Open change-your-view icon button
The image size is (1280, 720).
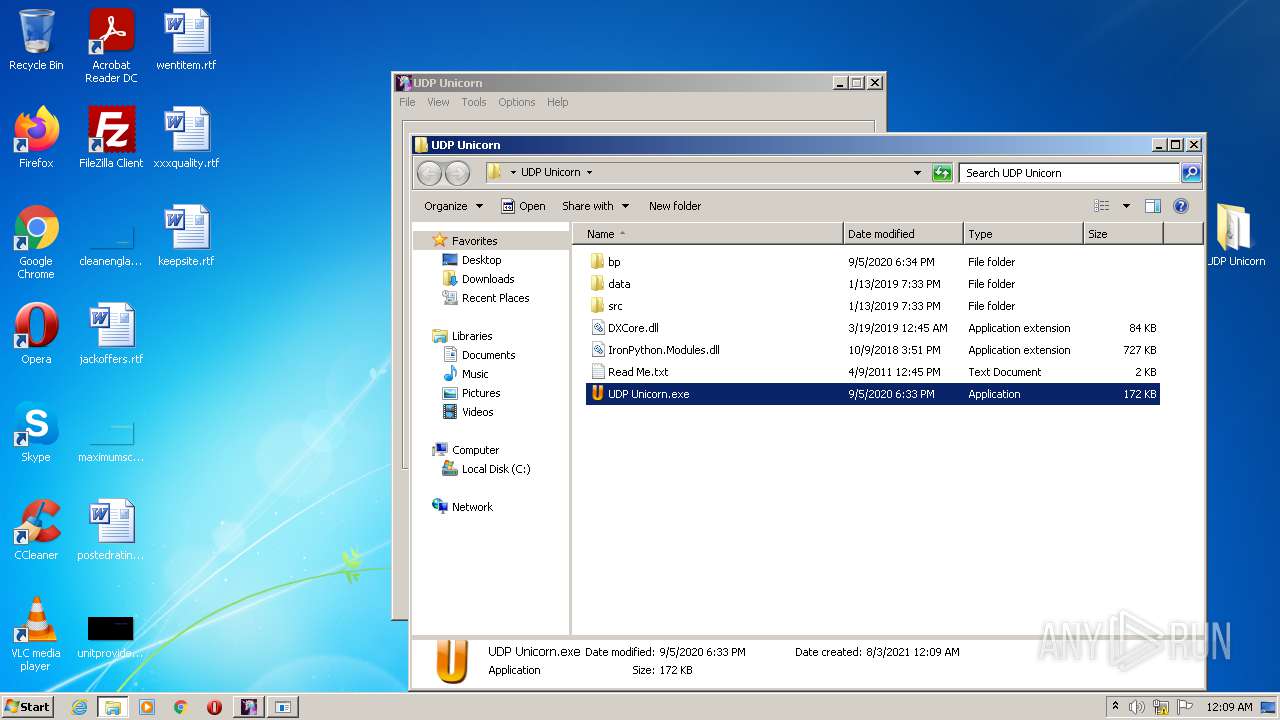pos(1101,206)
